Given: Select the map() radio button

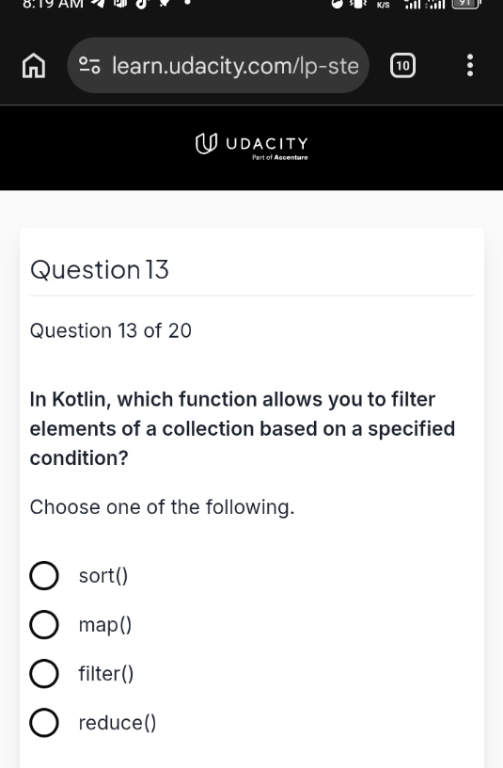Looking at the screenshot, I should [44, 624].
